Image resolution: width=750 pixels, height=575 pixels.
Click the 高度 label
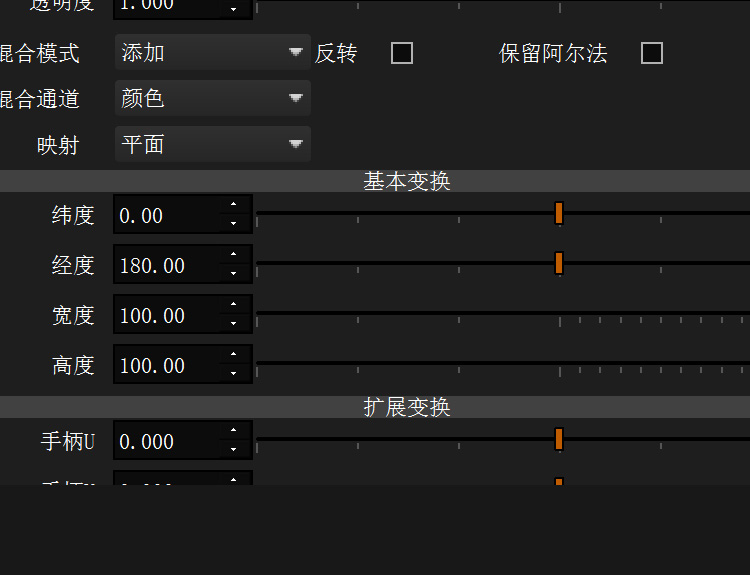(x=73, y=365)
